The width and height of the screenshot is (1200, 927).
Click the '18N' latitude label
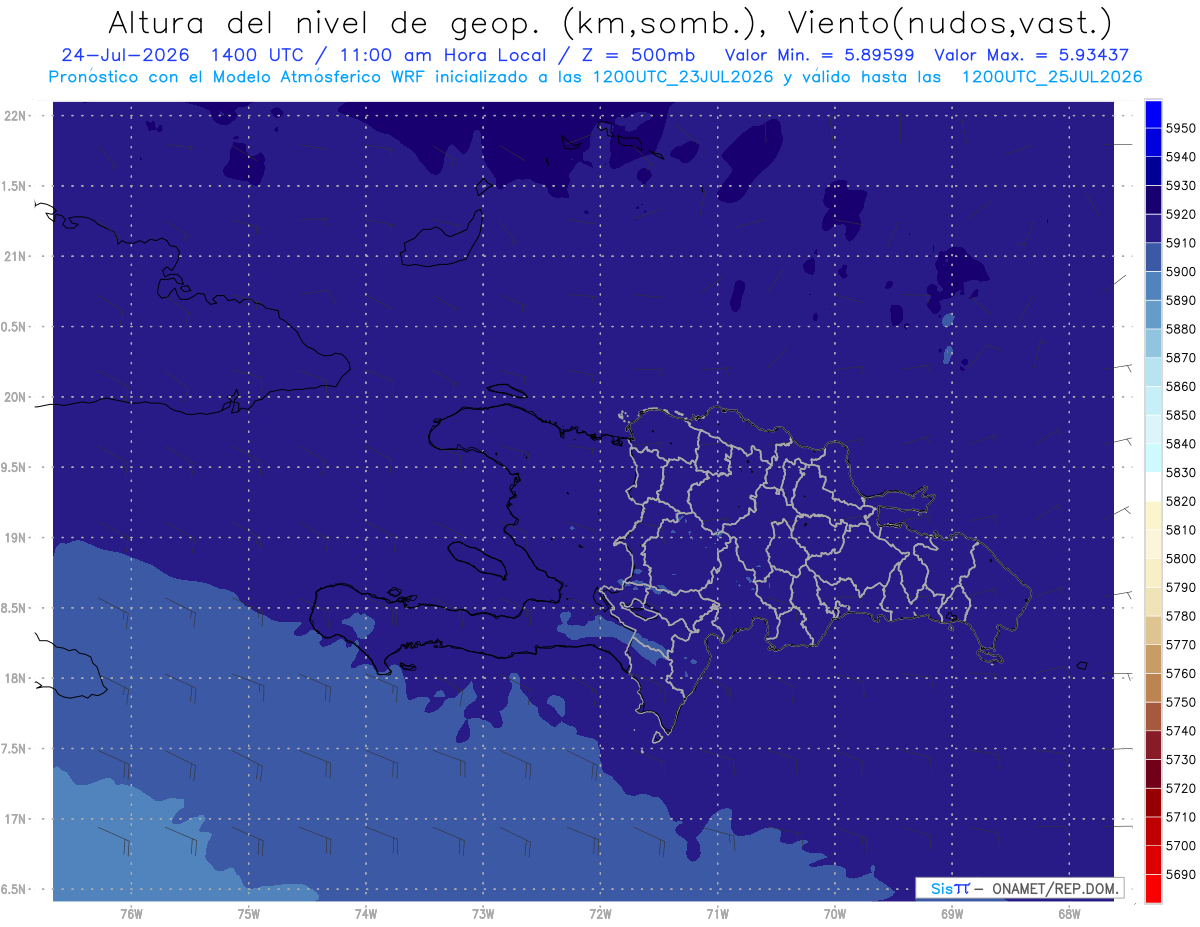coord(14,678)
